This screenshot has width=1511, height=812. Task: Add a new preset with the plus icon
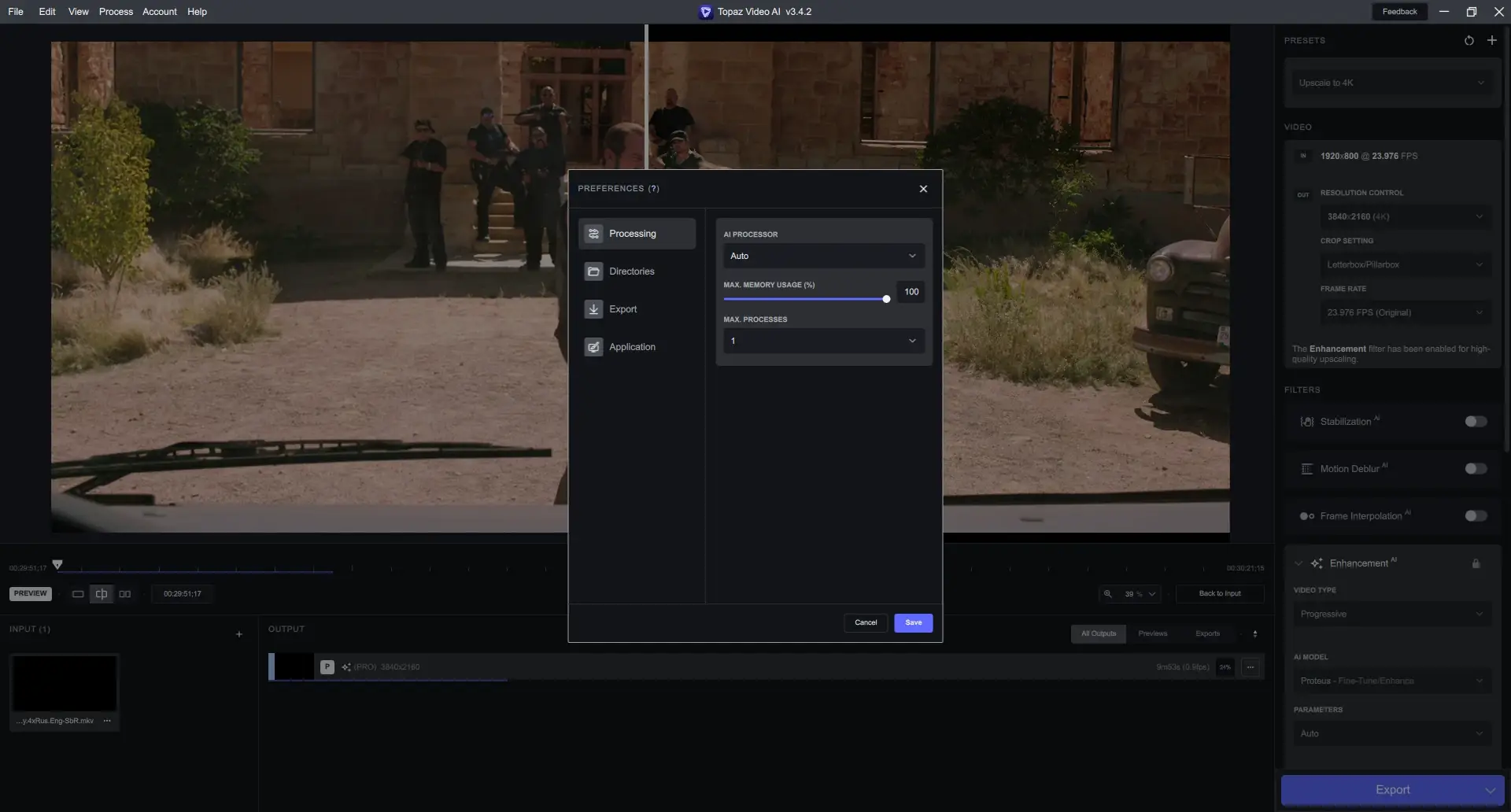(1491, 40)
